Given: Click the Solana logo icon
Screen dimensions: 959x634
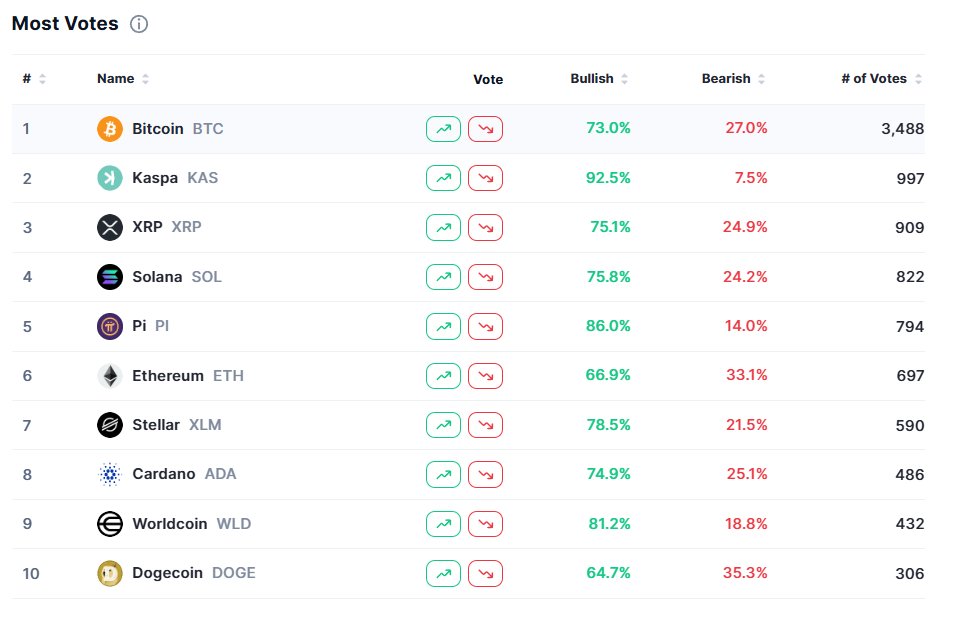Looking at the screenshot, I should (x=110, y=277).
